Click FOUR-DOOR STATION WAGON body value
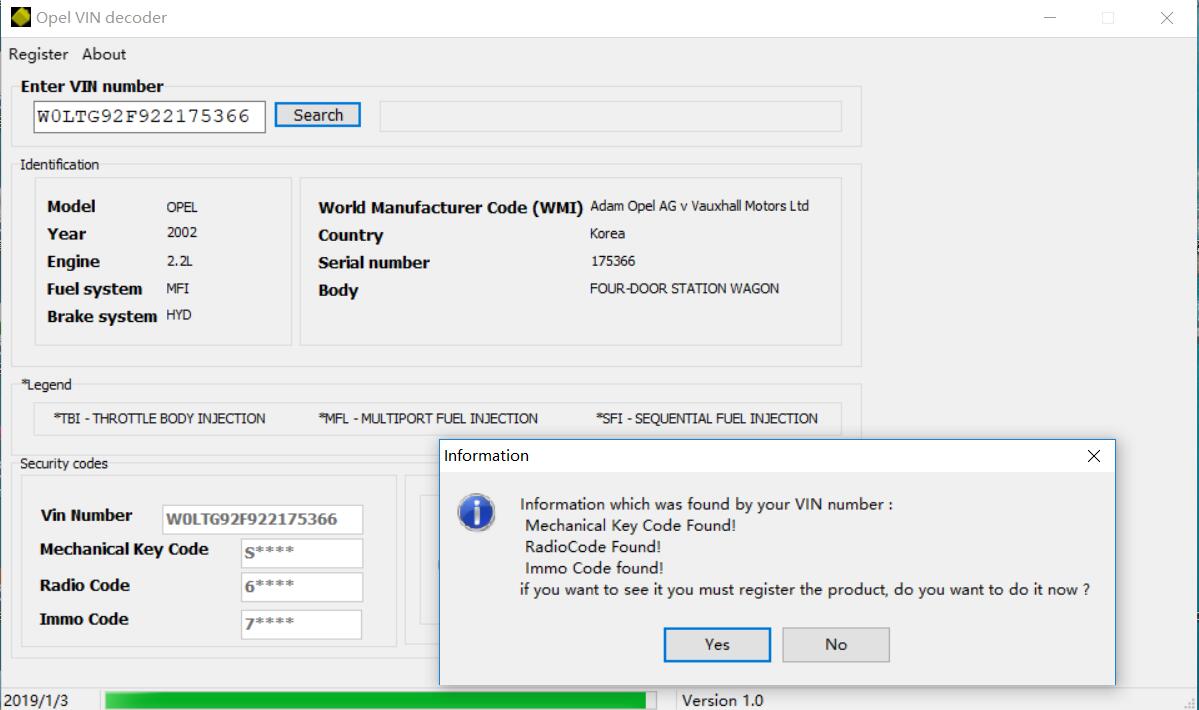1199x710 pixels. (x=684, y=288)
